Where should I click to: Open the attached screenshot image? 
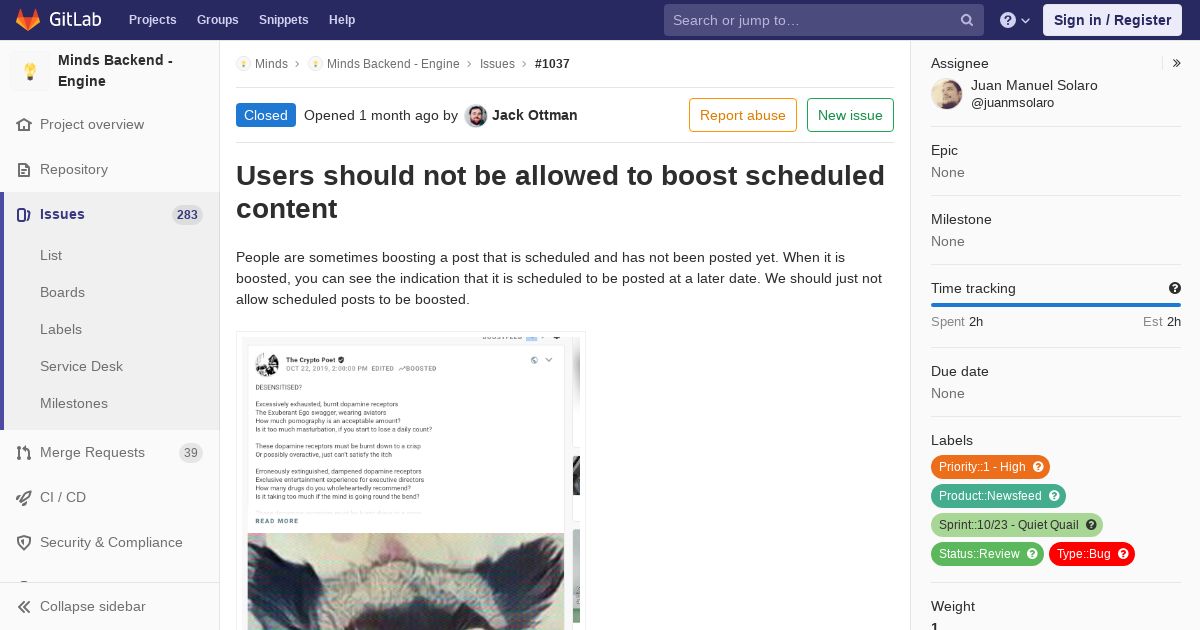tap(411, 481)
